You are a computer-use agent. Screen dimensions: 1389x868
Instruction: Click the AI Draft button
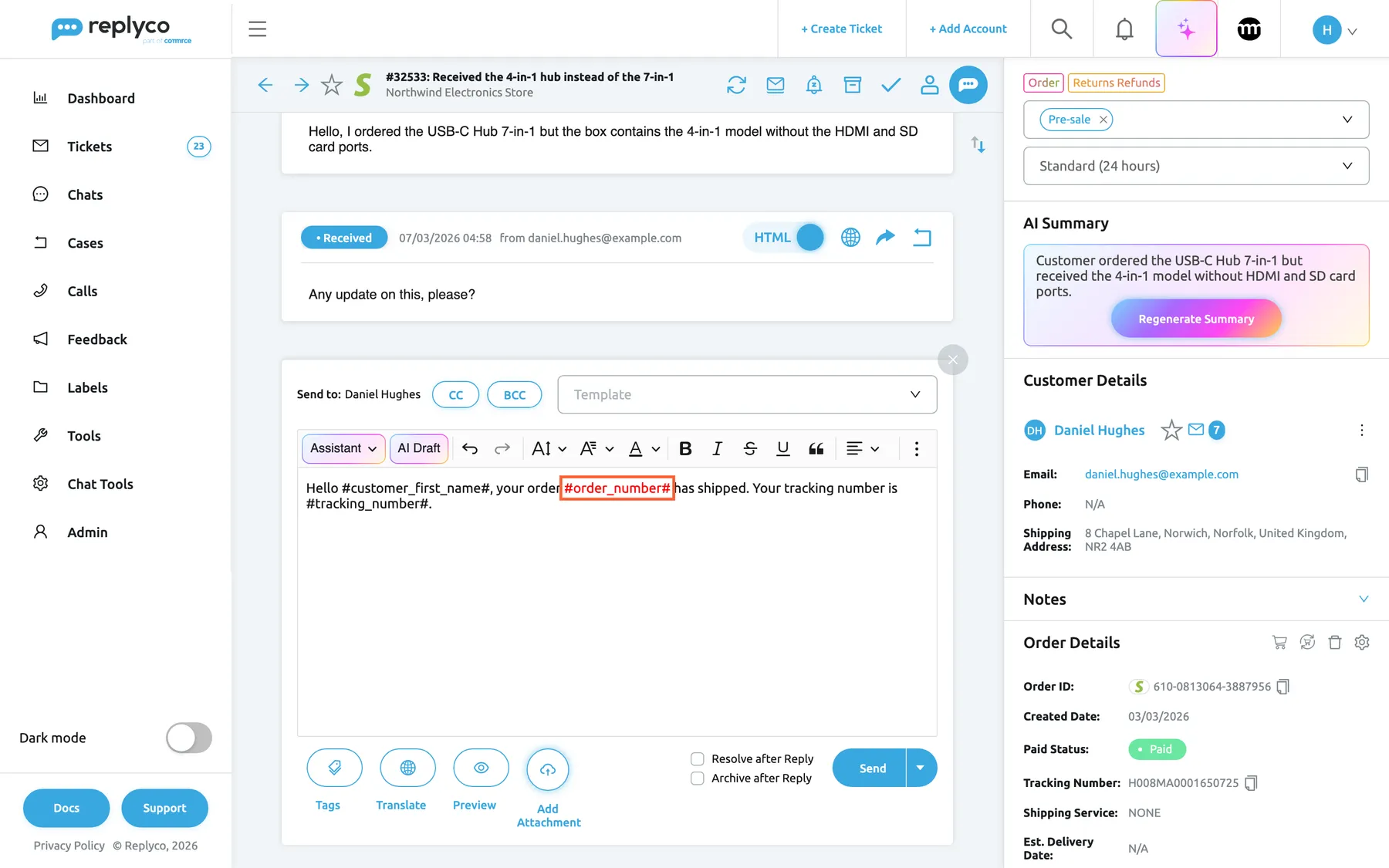coord(419,448)
